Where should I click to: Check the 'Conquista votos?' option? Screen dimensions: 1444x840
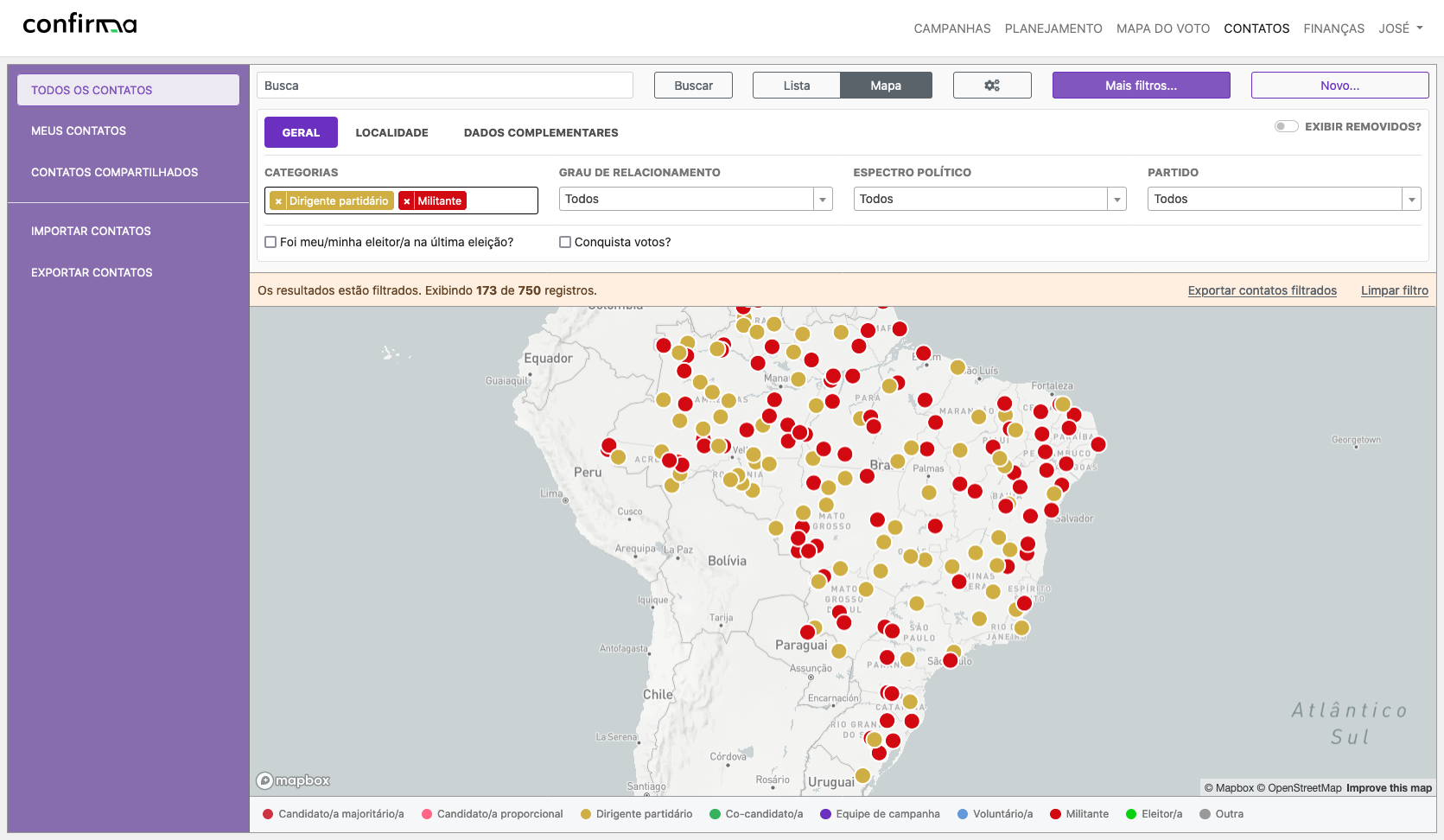pyautogui.click(x=566, y=242)
